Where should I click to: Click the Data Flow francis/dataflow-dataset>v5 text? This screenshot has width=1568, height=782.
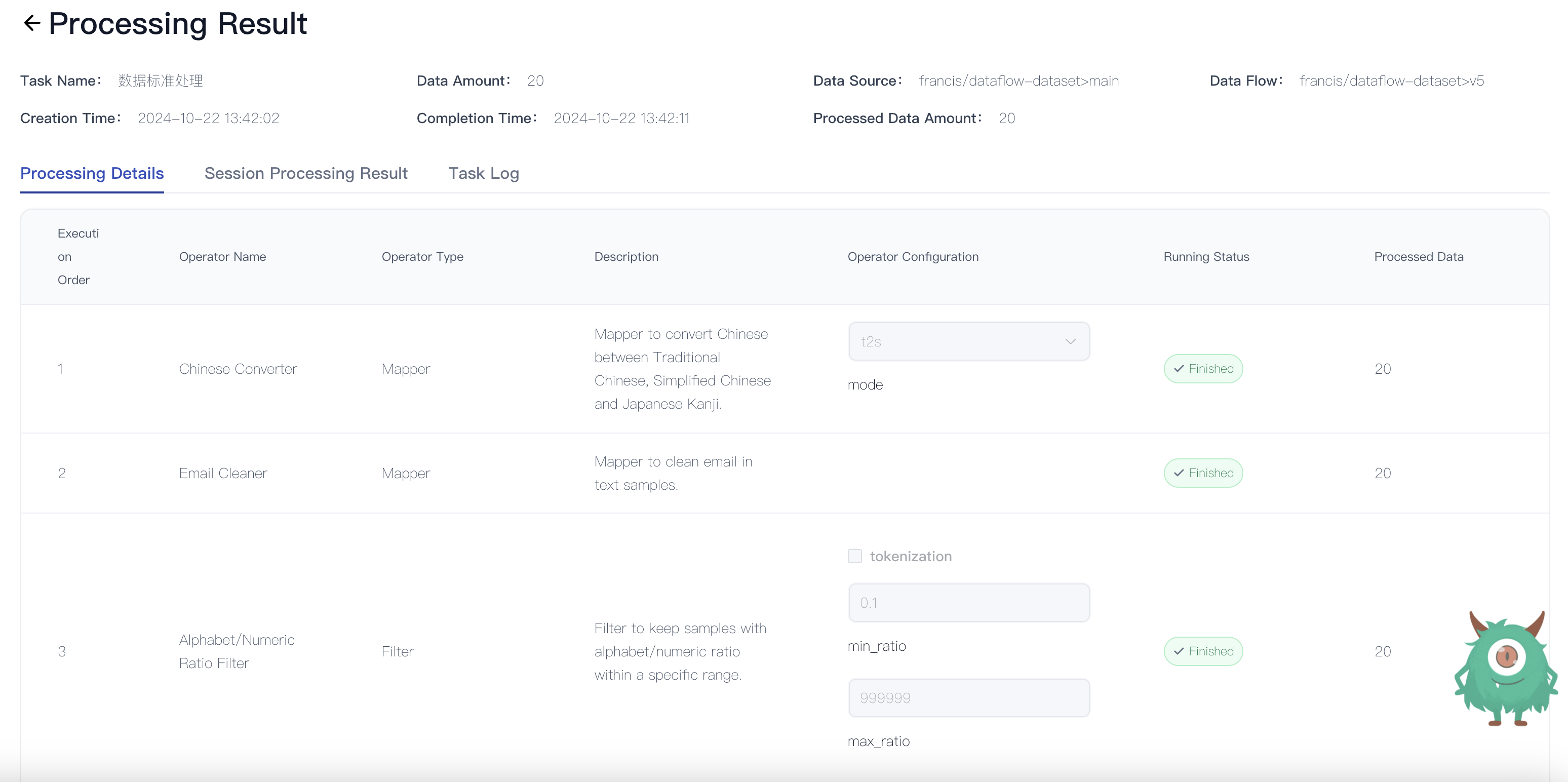coord(1391,81)
